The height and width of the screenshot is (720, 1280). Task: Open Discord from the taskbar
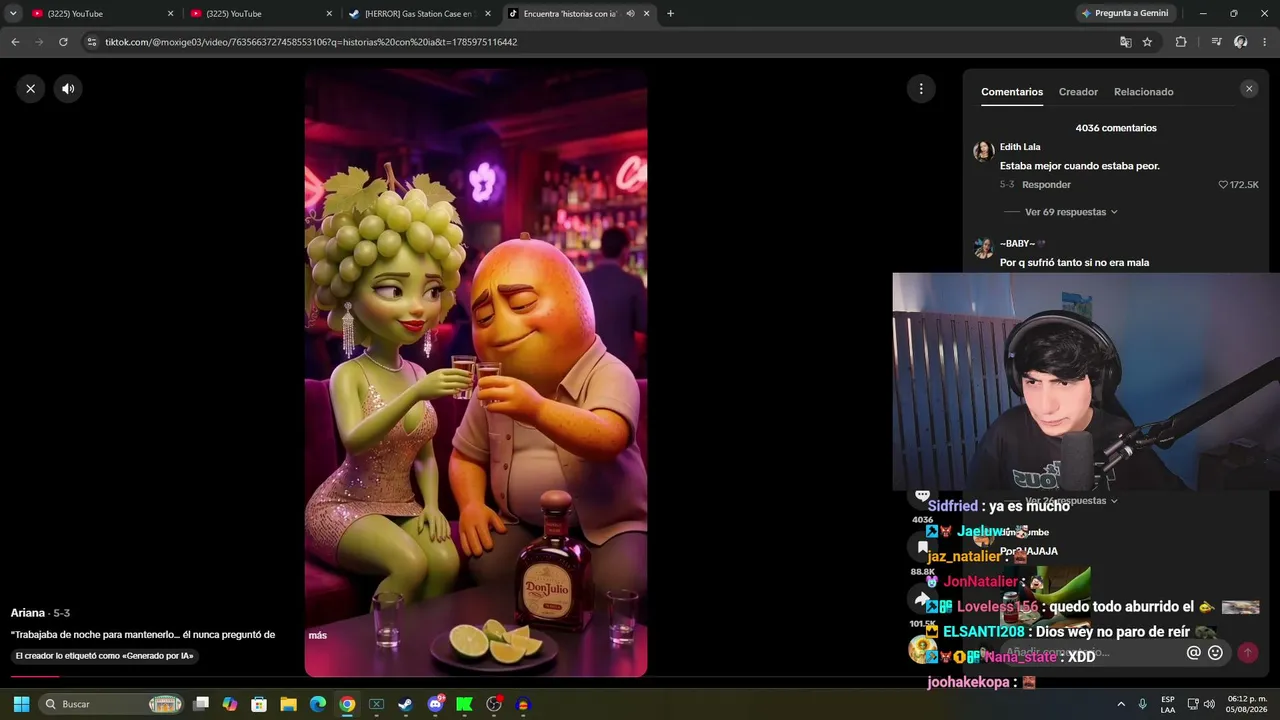[435, 704]
